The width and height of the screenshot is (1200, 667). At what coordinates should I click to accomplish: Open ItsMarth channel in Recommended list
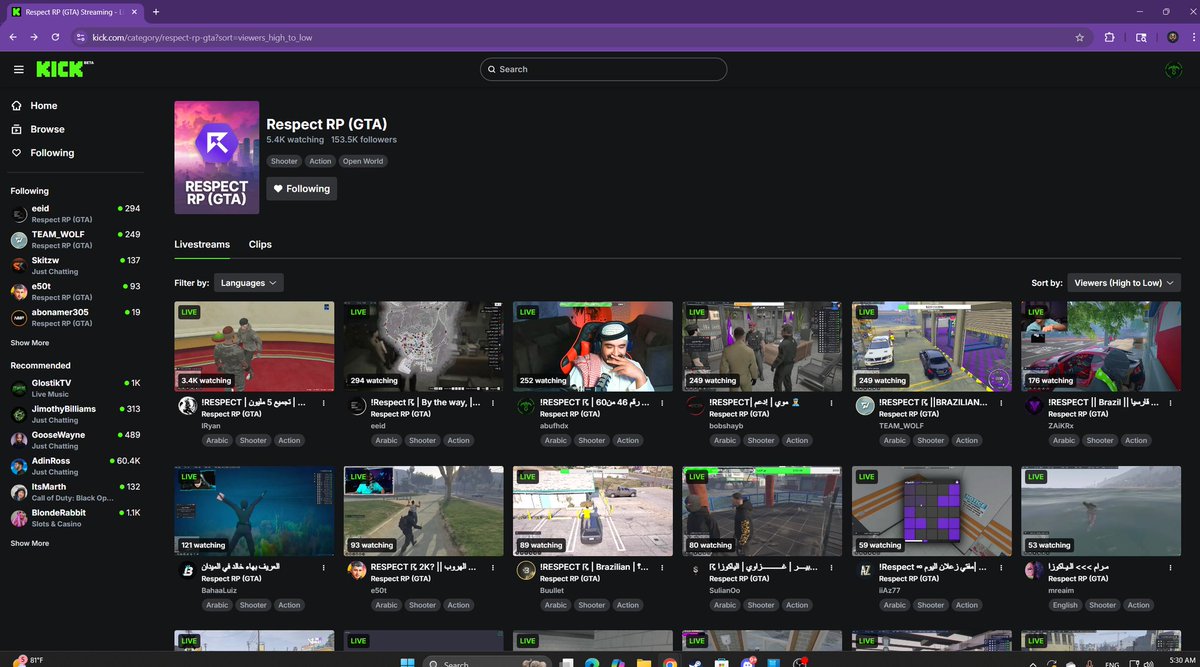click(75, 492)
